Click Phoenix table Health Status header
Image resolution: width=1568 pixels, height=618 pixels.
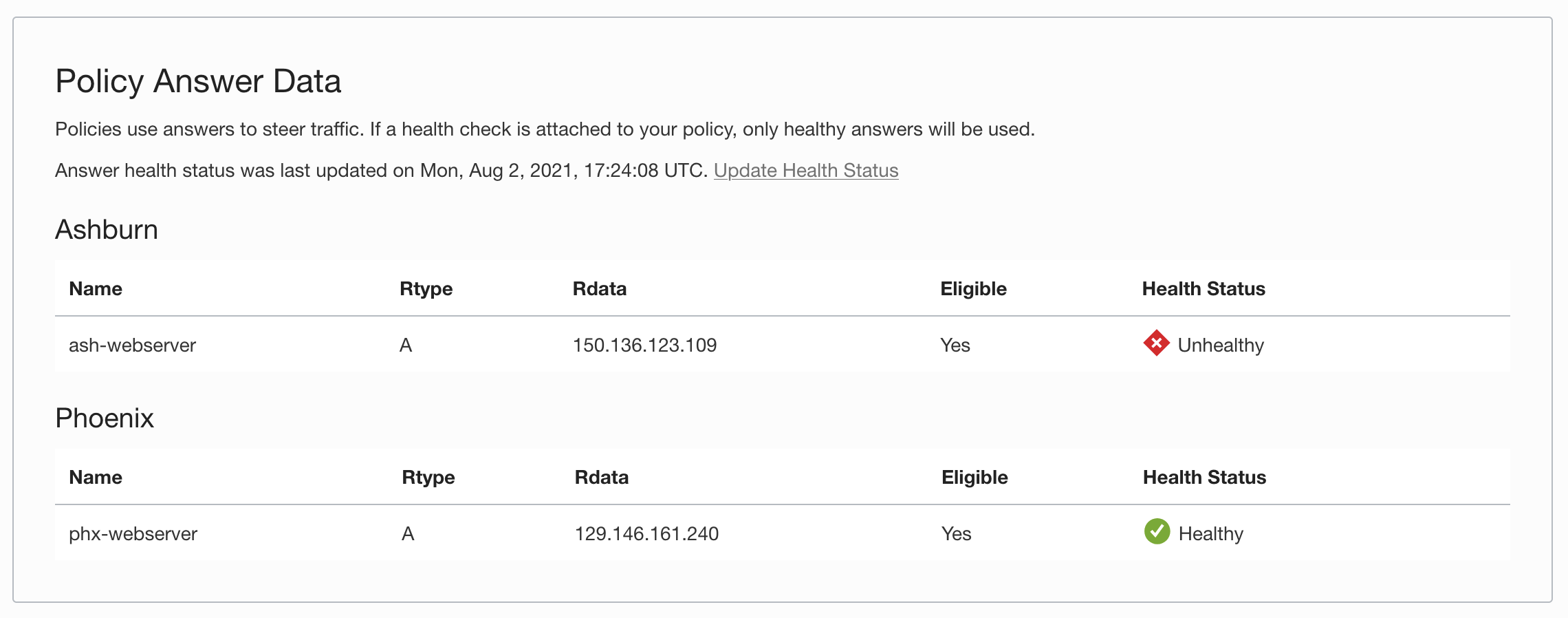(1204, 478)
